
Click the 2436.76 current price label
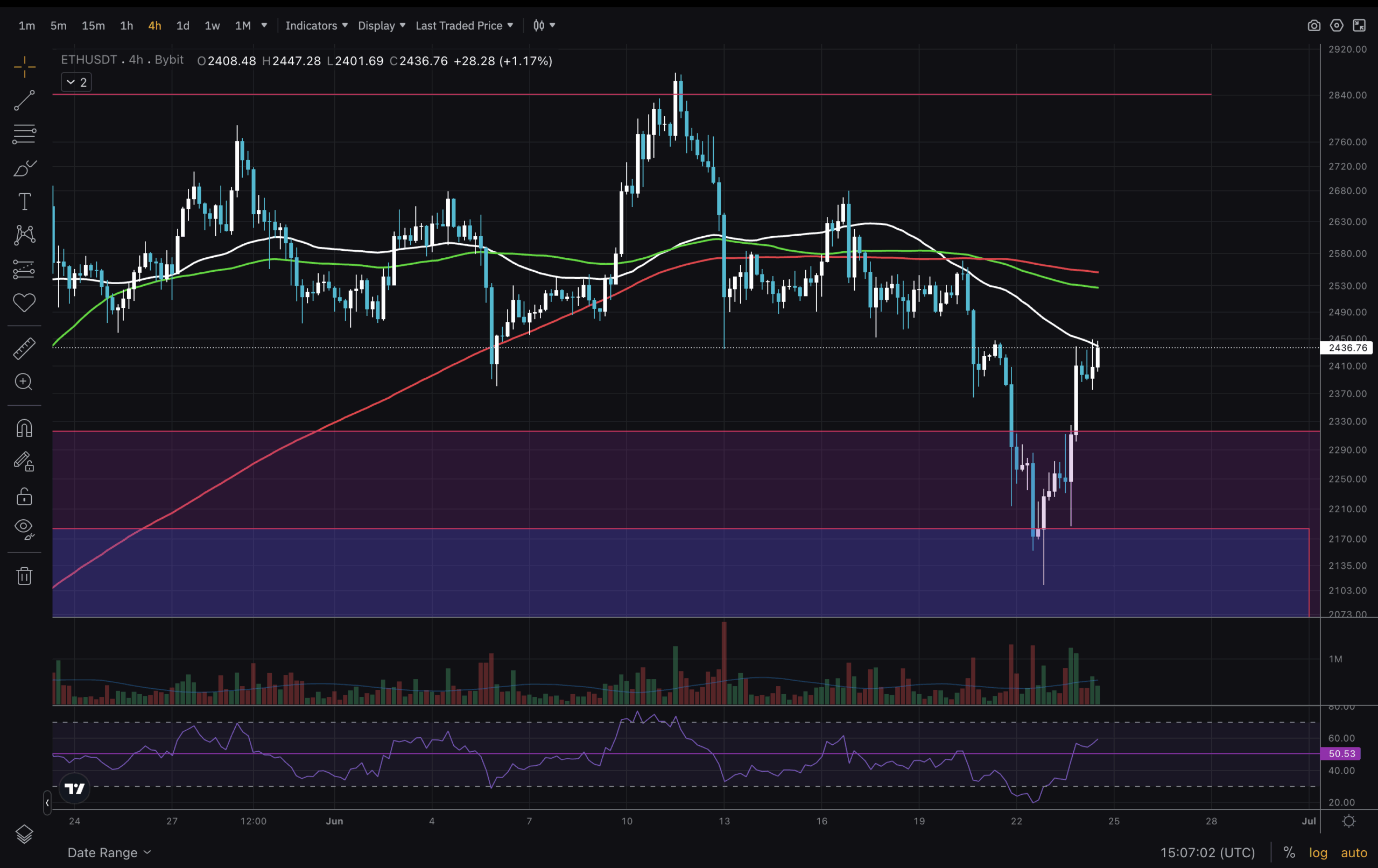(1348, 348)
